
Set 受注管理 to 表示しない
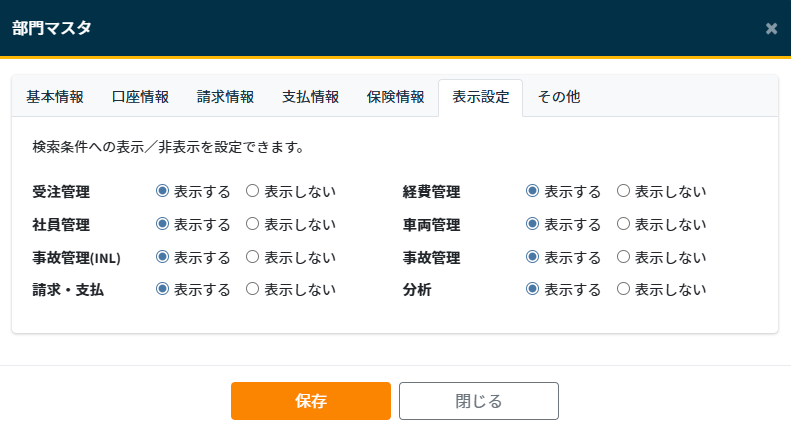[253, 191]
